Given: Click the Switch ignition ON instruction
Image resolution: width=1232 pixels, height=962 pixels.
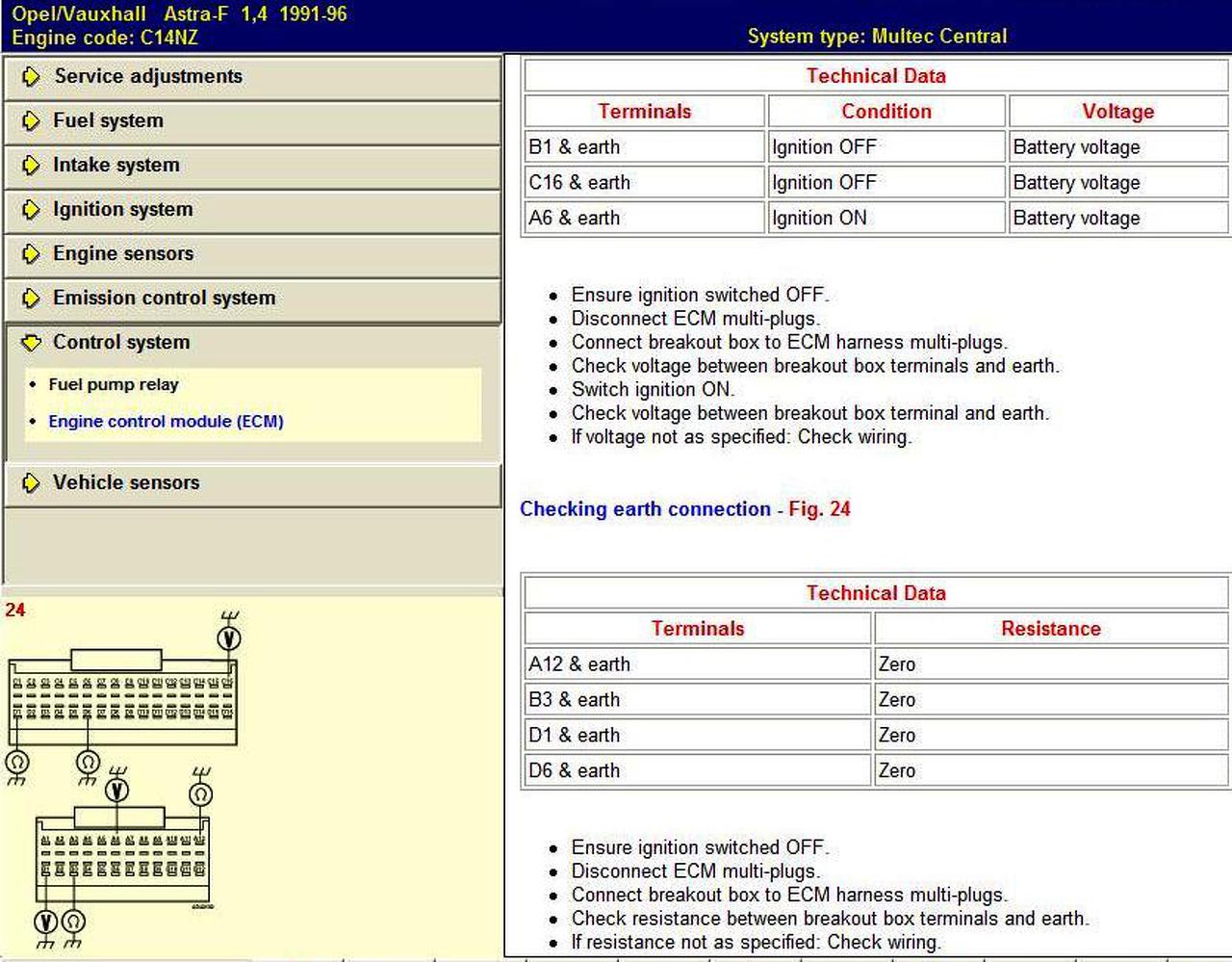Looking at the screenshot, I should pyautogui.click(x=653, y=390).
